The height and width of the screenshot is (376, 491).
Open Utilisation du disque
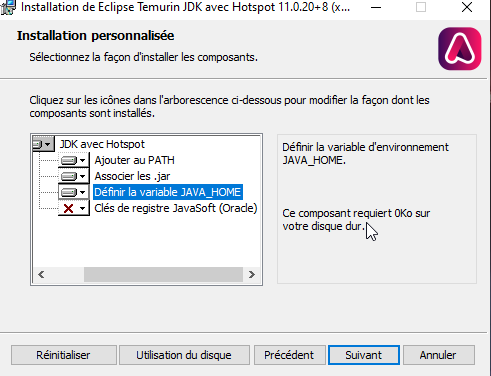click(x=184, y=355)
